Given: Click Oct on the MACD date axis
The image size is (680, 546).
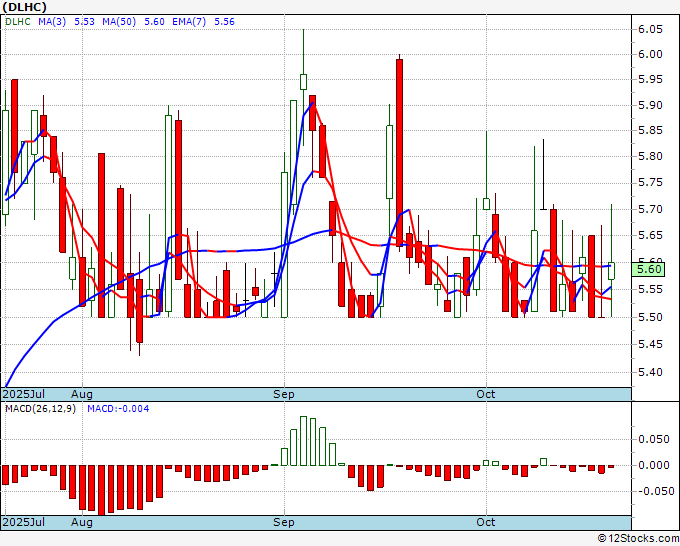Looking at the screenshot, I should [x=485, y=522].
